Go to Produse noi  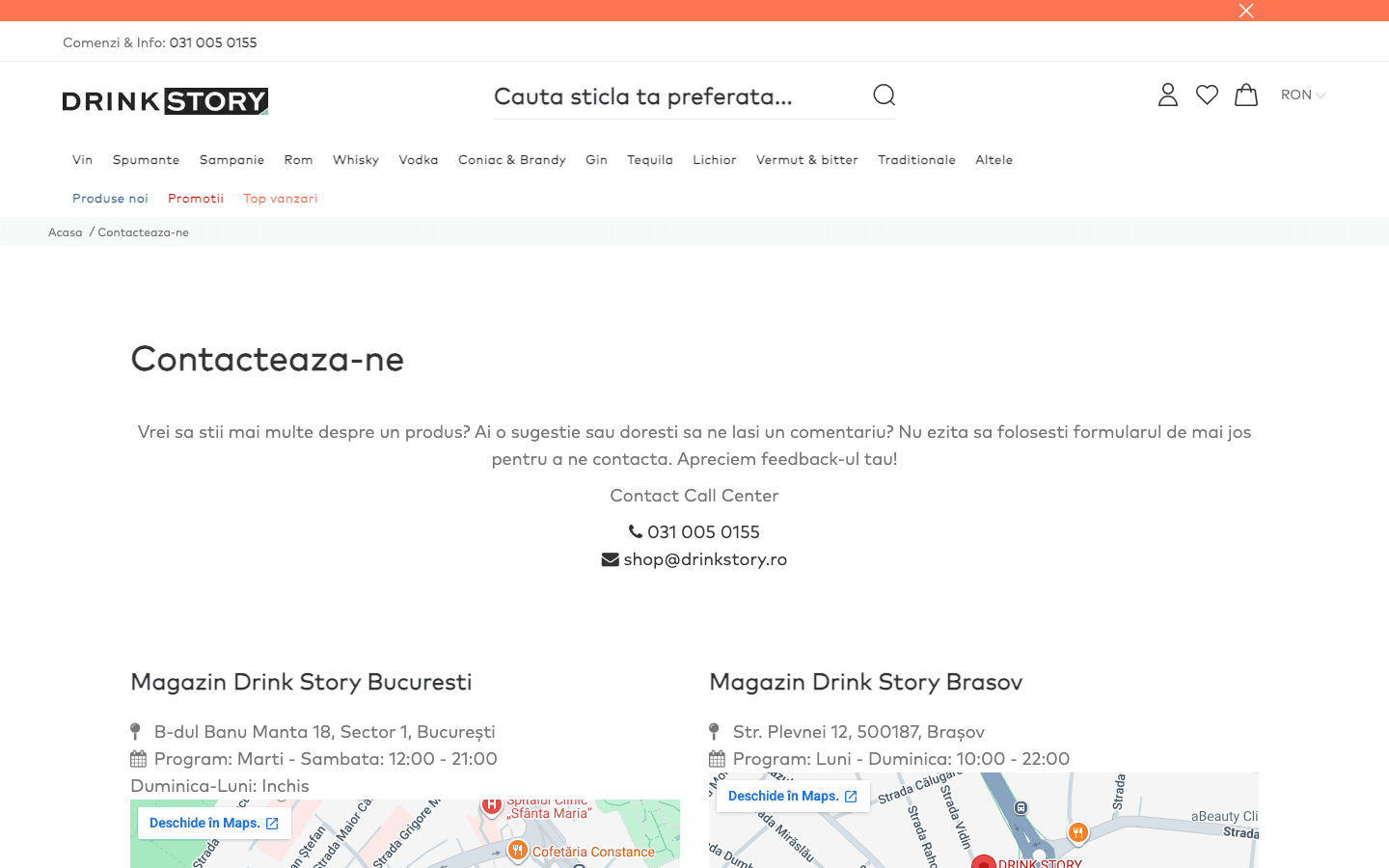tap(110, 199)
